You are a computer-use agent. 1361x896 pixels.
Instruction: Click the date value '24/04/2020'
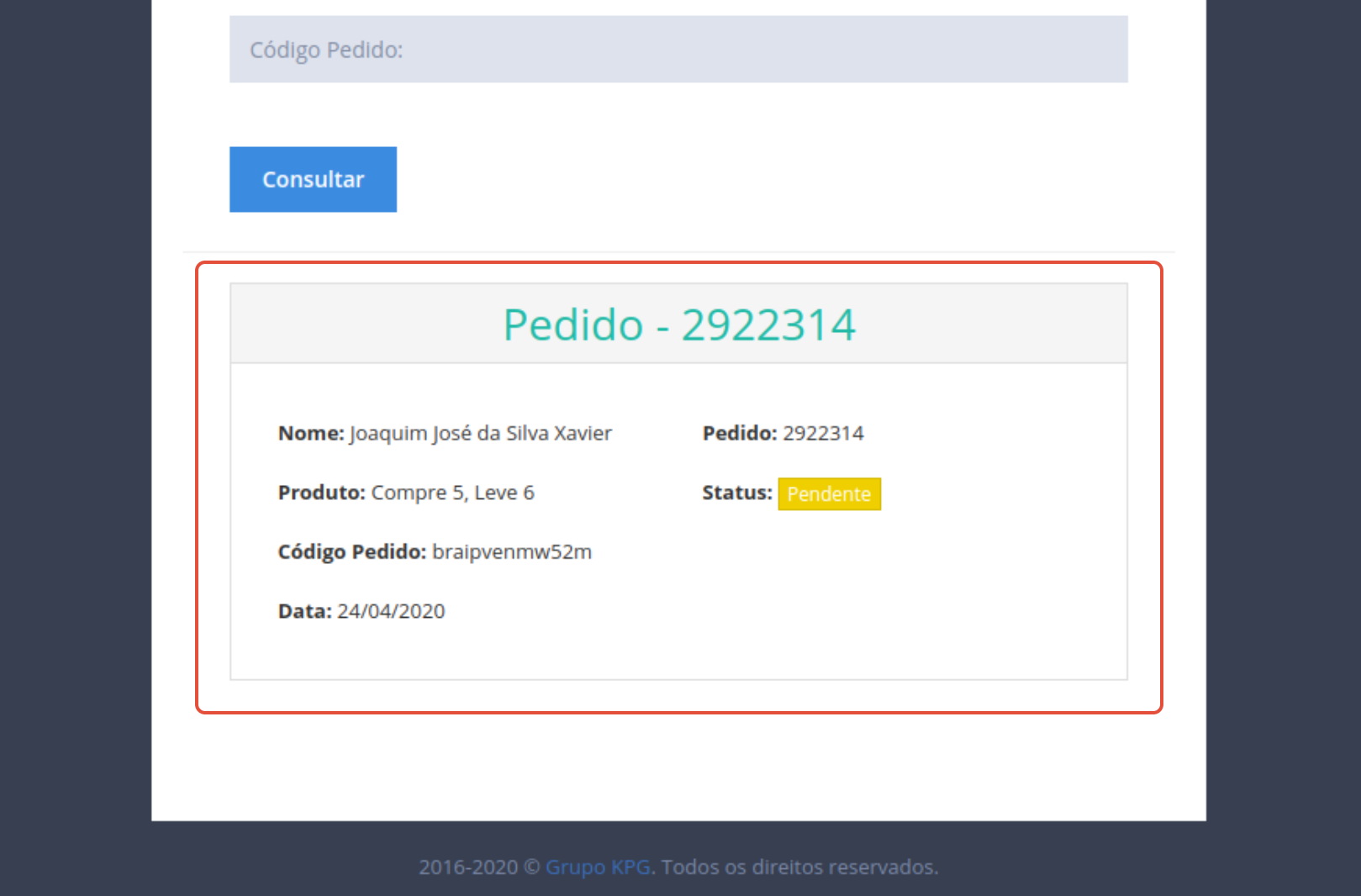[391, 611]
